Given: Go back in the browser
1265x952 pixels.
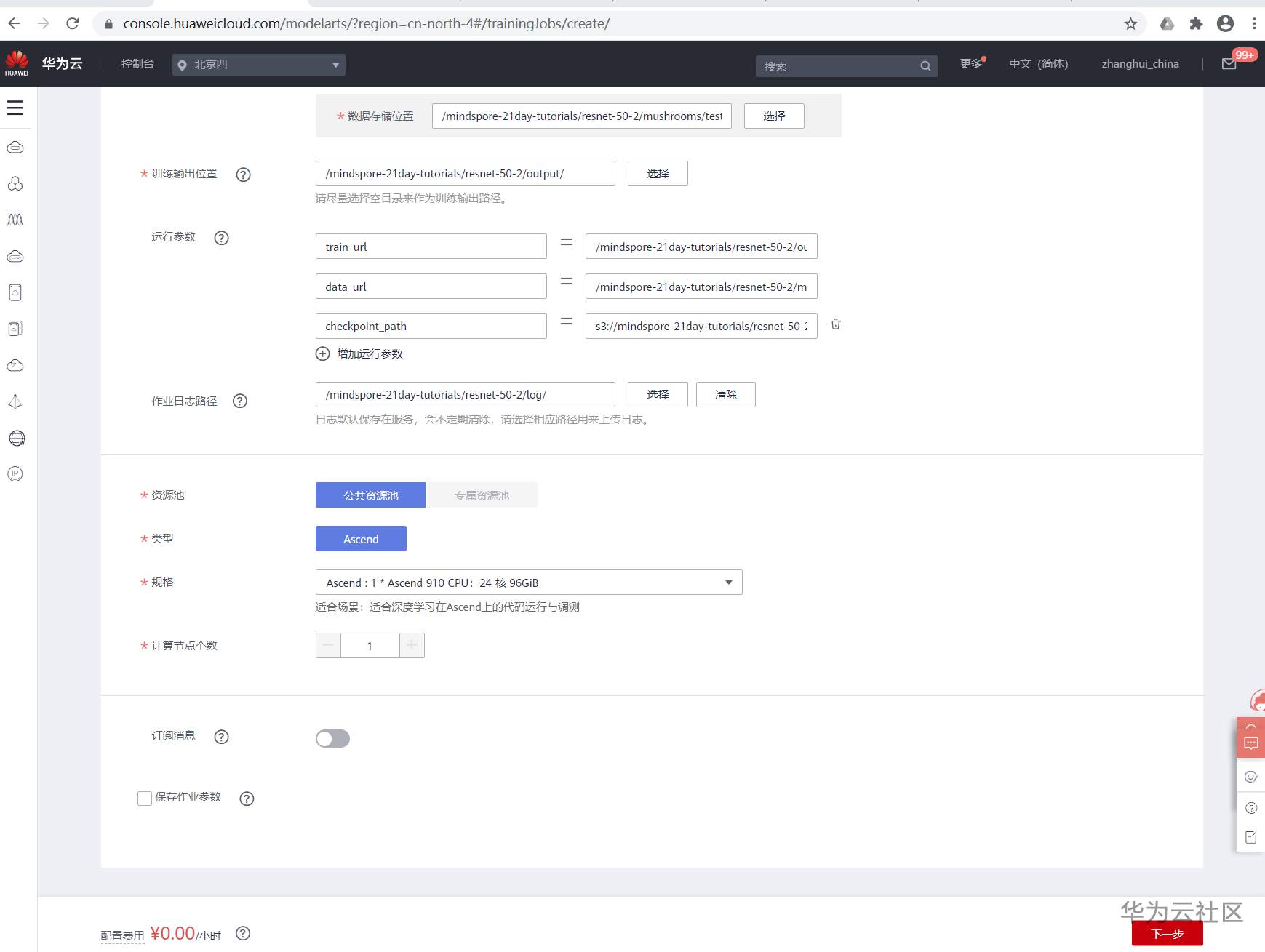Looking at the screenshot, I should tap(14, 23).
